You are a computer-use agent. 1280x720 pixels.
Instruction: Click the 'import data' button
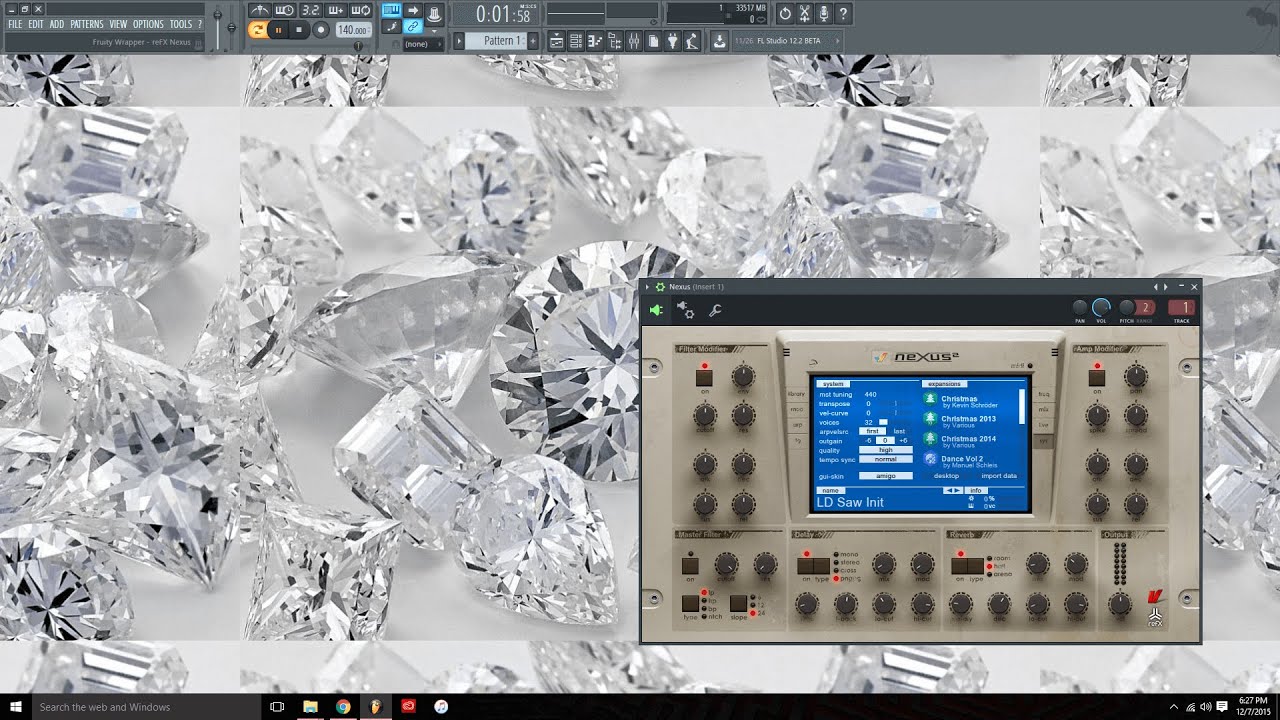tap(999, 476)
